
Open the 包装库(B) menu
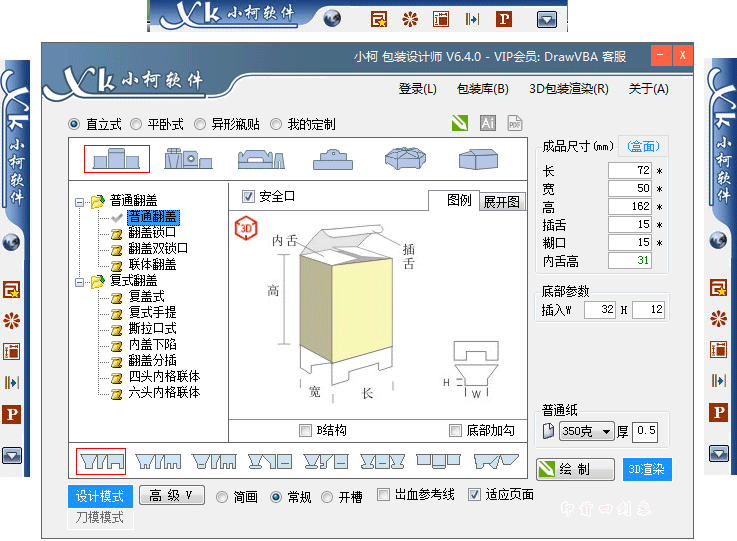(482, 89)
